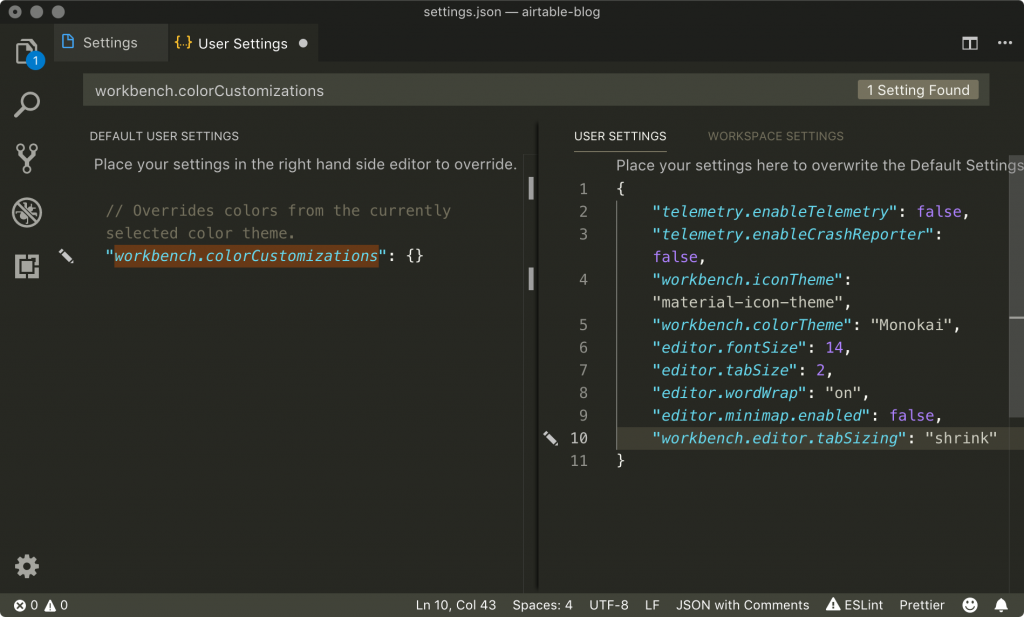Split the editor using the layout icon
Image resolution: width=1024 pixels, height=617 pixels.
(969, 43)
